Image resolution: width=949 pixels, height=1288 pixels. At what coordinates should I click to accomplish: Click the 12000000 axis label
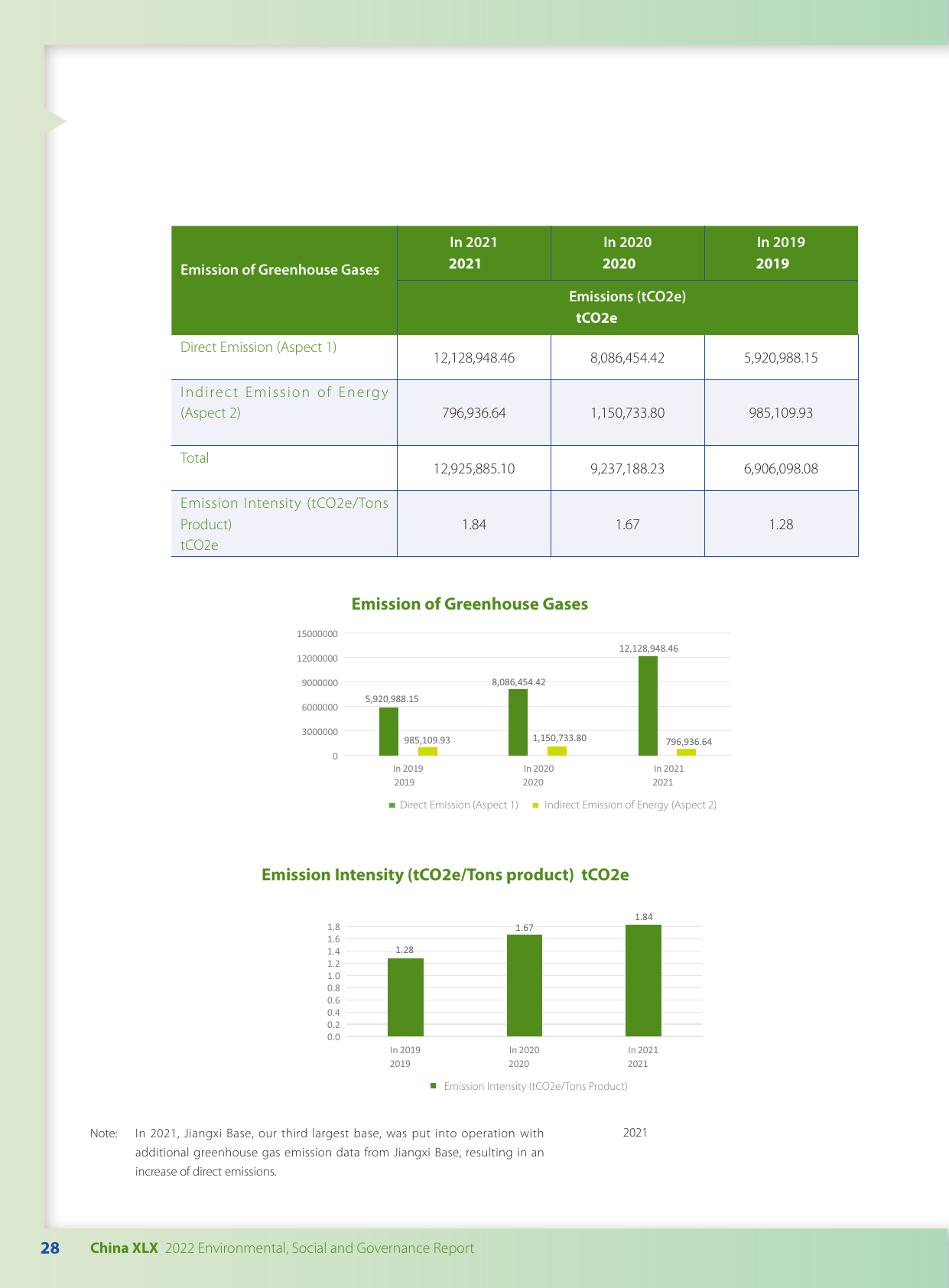pos(317,659)
